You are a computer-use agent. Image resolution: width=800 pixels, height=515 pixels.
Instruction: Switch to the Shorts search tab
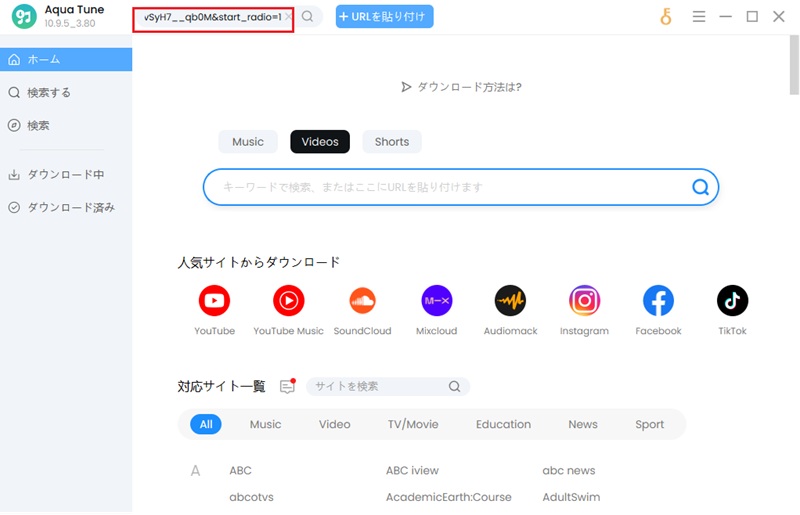coord(392,141)
